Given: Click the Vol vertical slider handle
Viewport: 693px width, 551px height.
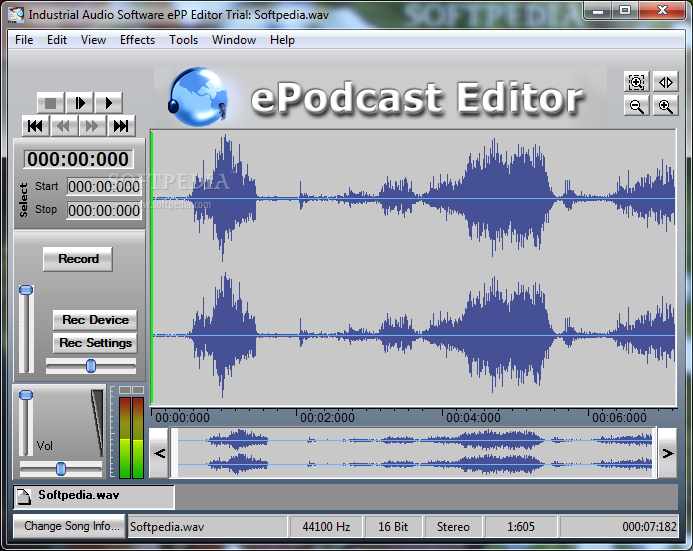Looking at the screenshot, I should [x=26, y=395].
